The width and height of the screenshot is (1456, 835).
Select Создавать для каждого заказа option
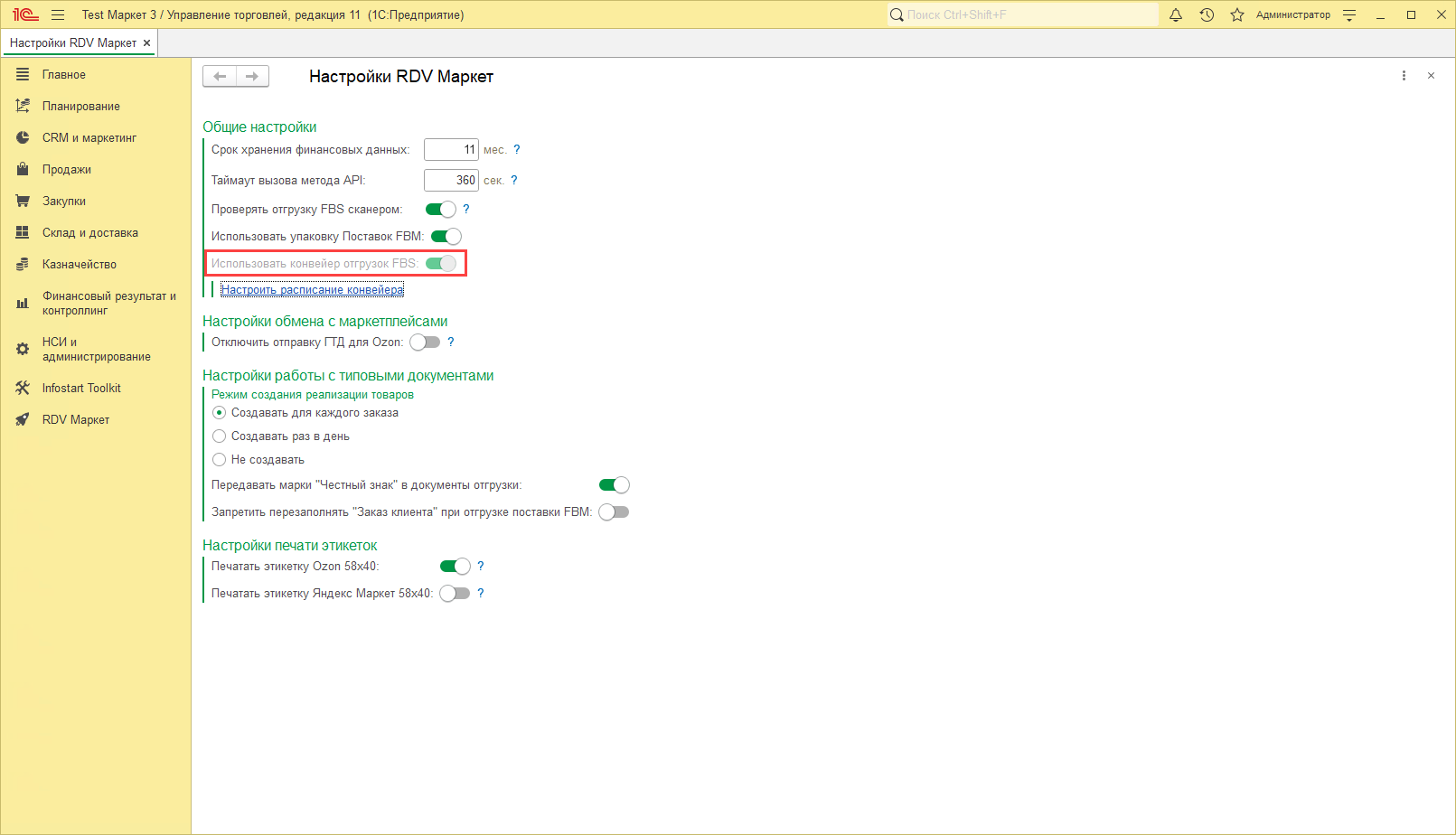(305, 413)
